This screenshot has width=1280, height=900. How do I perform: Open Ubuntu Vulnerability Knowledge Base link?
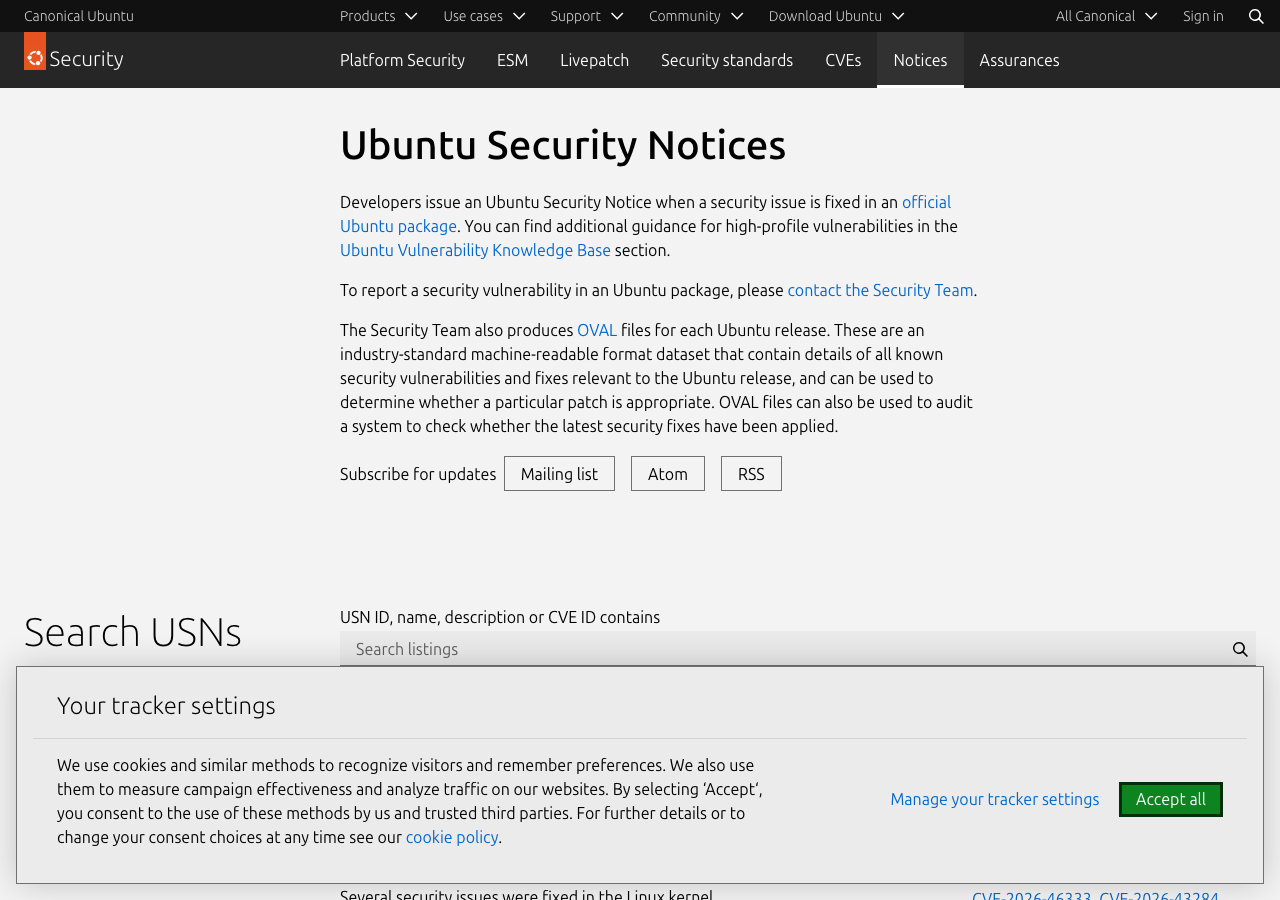point(475,250)
